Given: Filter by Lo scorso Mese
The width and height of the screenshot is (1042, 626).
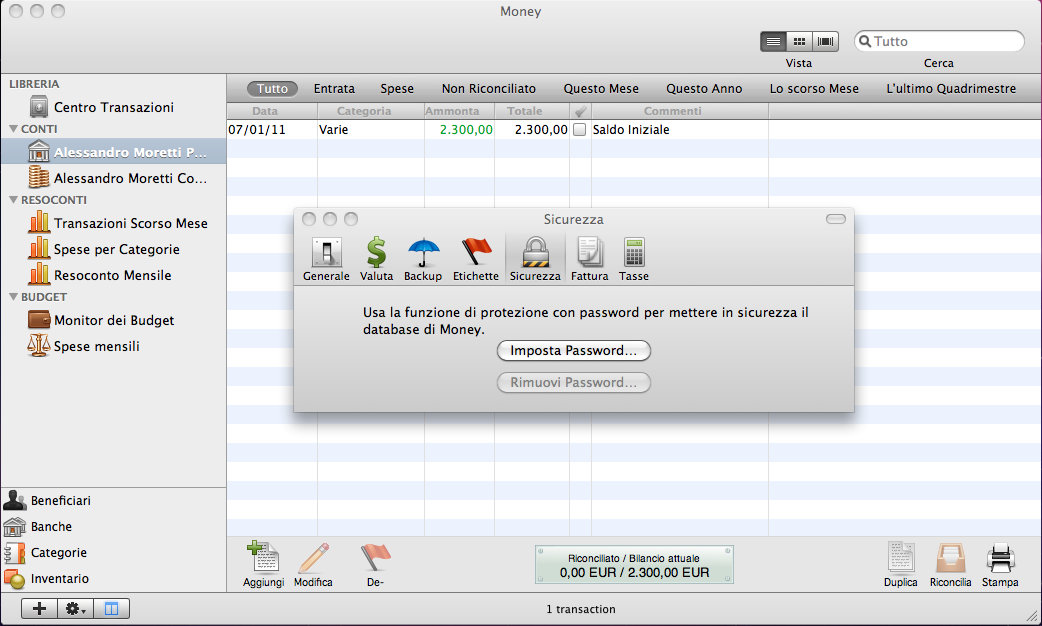Looking at the screenshot, I should coord(814,88).
